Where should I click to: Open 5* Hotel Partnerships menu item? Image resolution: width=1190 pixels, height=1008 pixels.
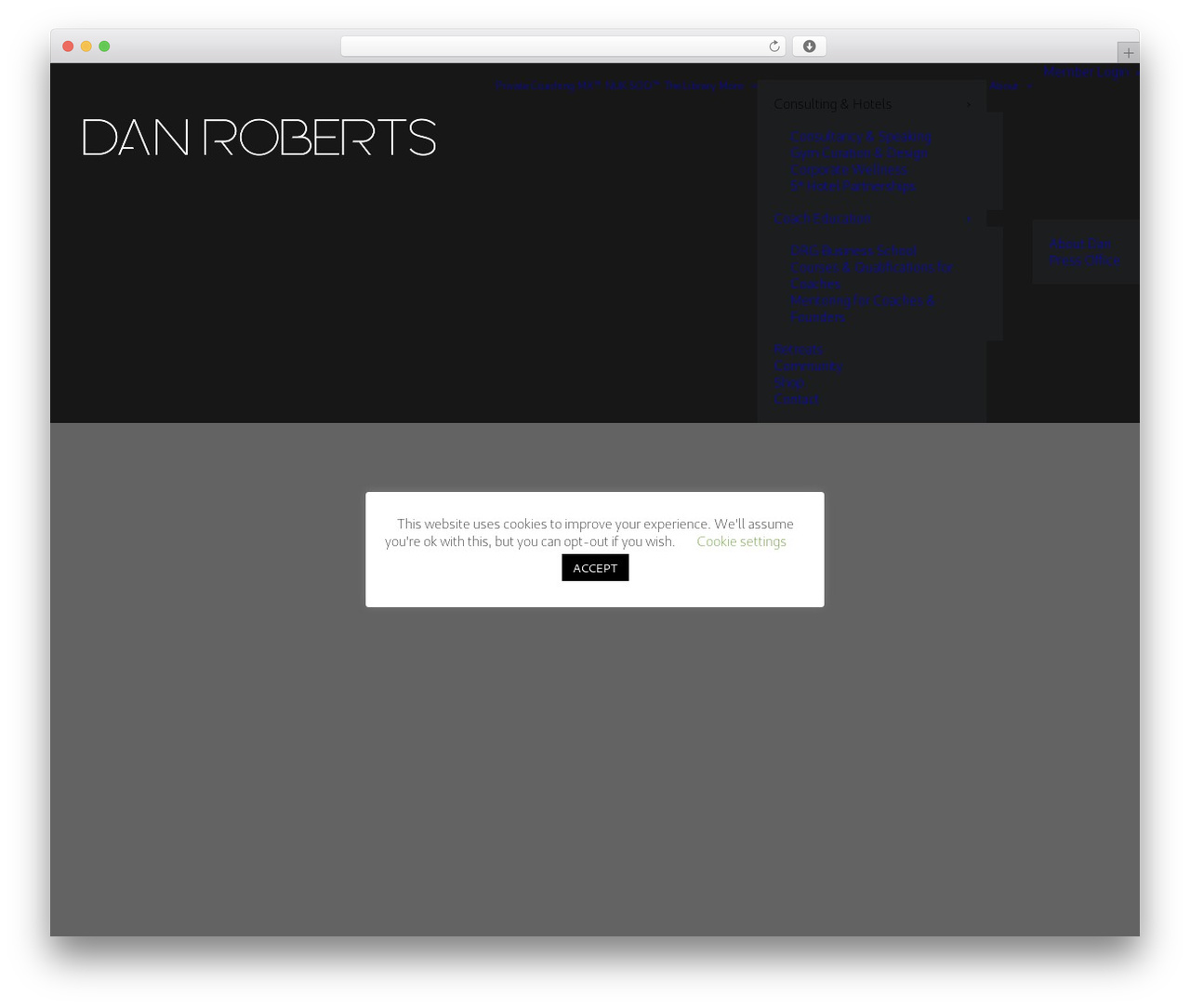[x=853, y=187]
